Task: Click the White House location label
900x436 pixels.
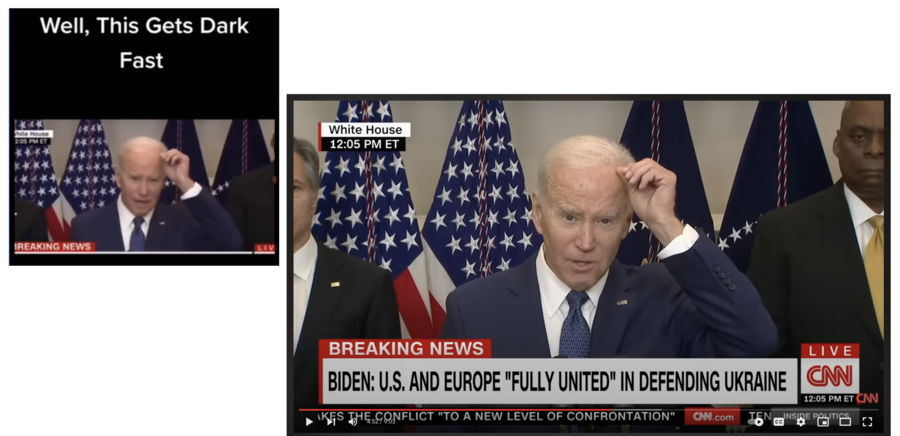Action: [x=365, y=130]
